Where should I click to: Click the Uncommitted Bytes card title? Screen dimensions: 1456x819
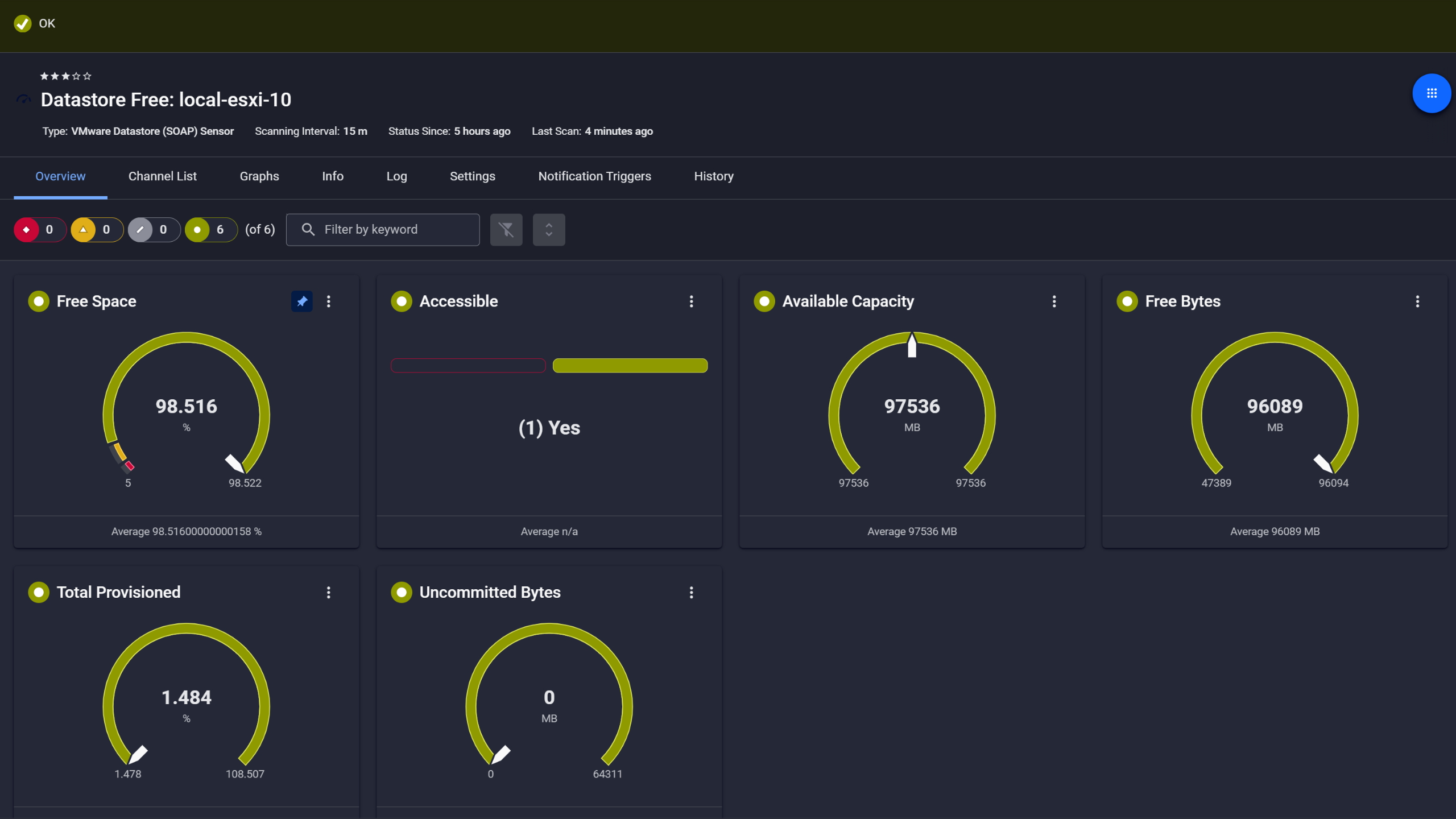tap(490, 592)
